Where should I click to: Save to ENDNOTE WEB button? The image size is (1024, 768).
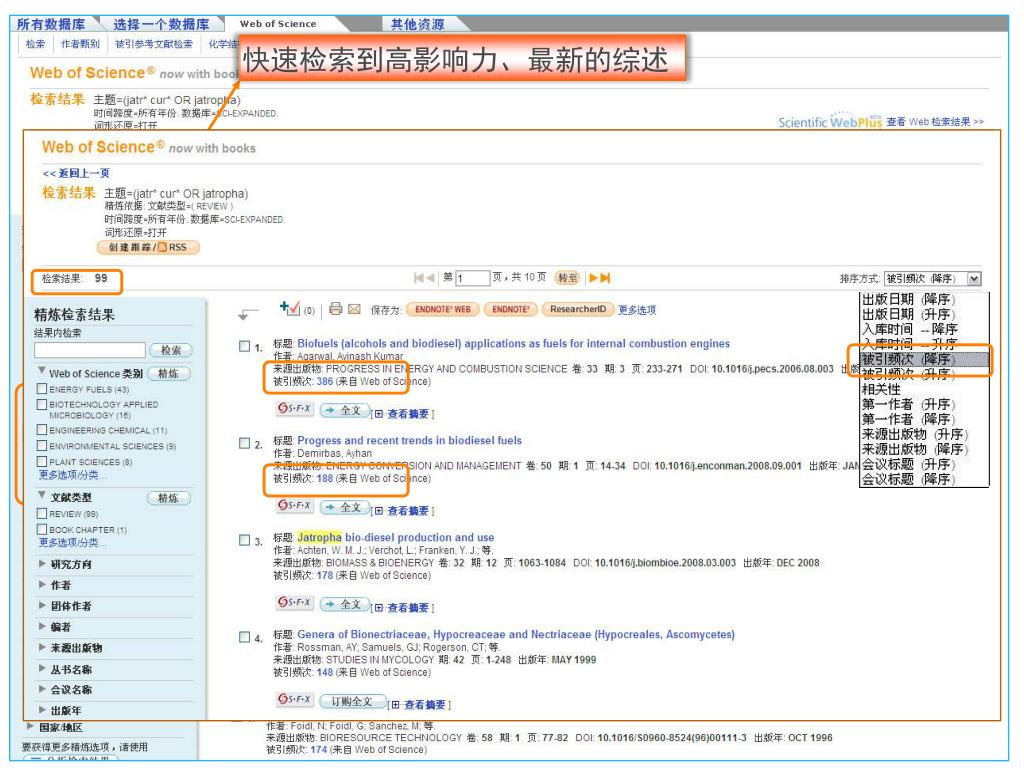(x=443, y=310)
